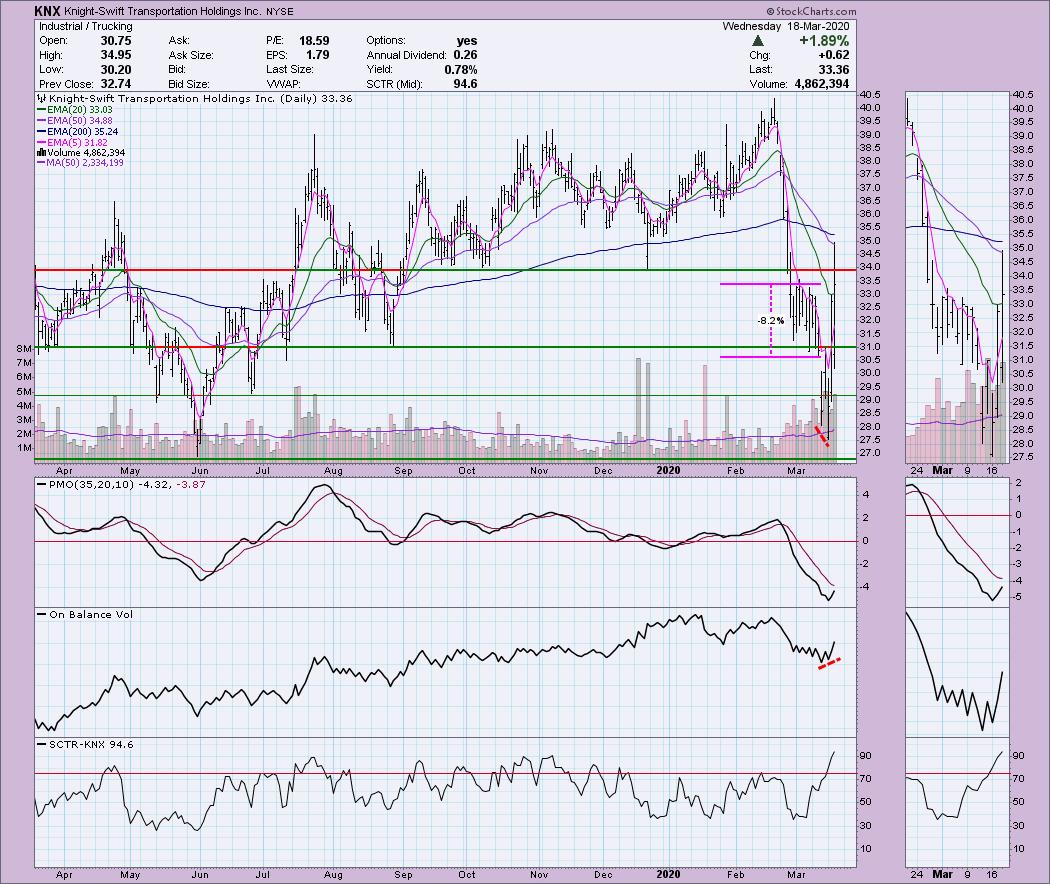Click the '(Daily) 33.36' chart legend title

tap(315, 98)
